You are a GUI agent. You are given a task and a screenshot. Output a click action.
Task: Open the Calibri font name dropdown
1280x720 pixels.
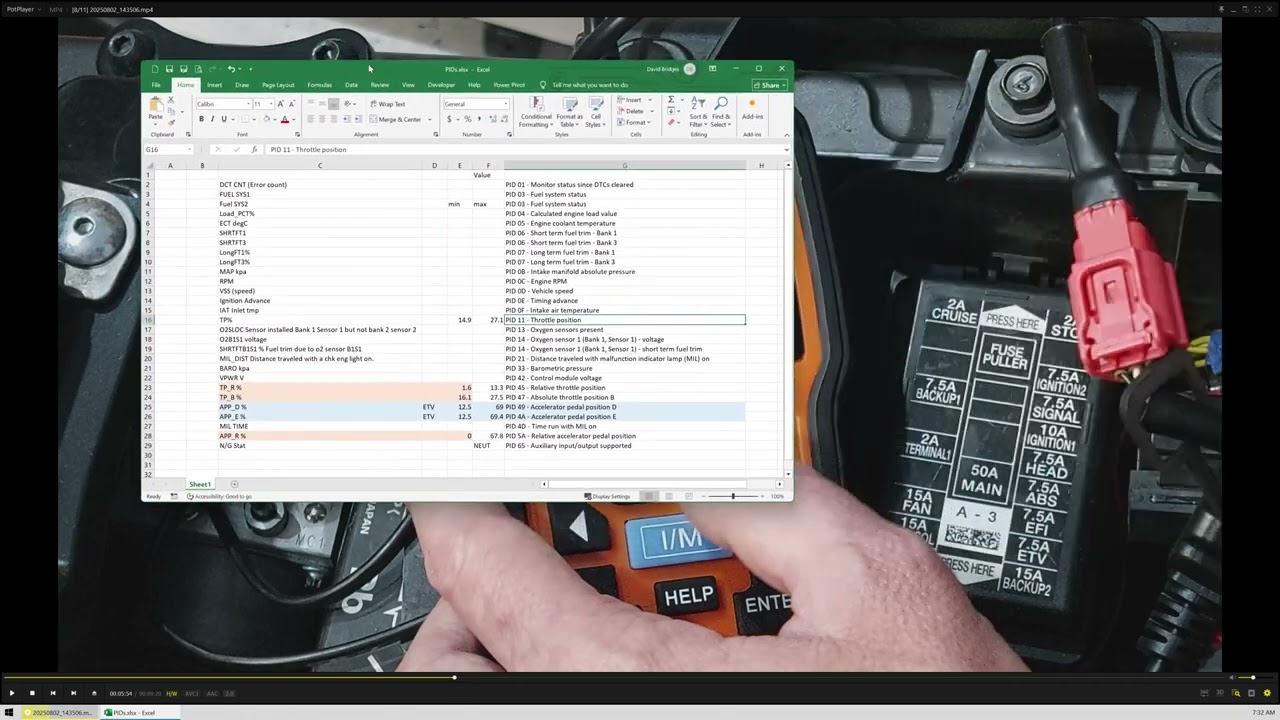248,104
